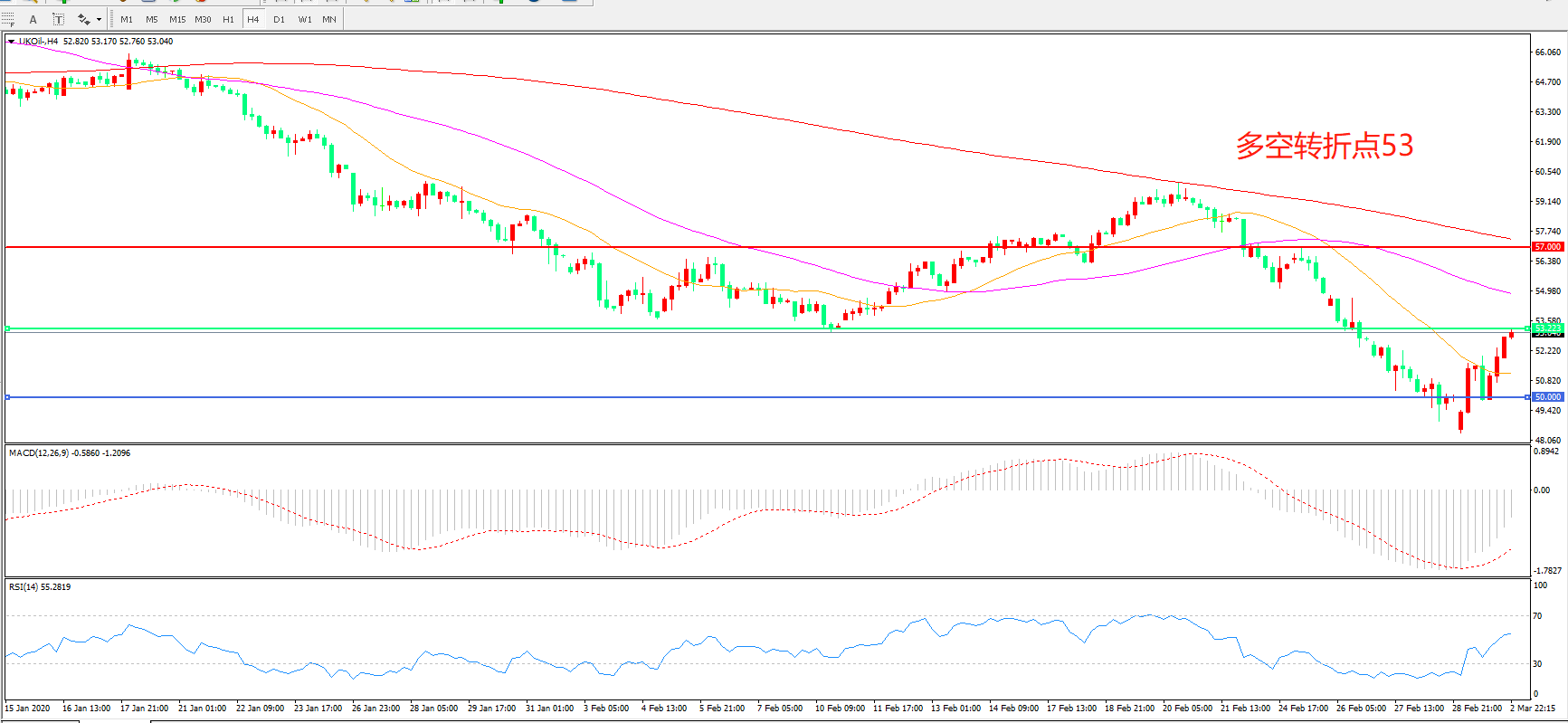Click the blue 50.000 price level tag

(x=1547, y=397)
